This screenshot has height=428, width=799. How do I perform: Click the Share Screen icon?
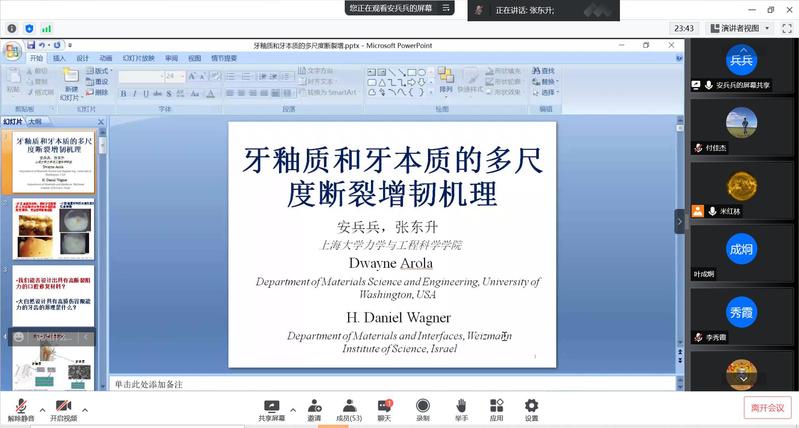tap(271, 406)
